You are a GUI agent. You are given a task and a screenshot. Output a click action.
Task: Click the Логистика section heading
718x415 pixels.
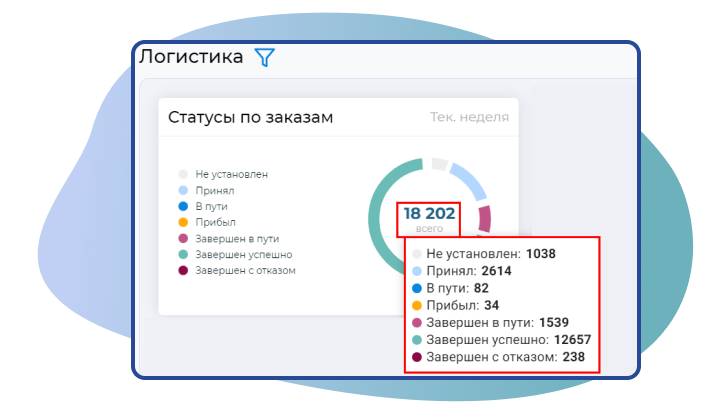click(190, 57)
